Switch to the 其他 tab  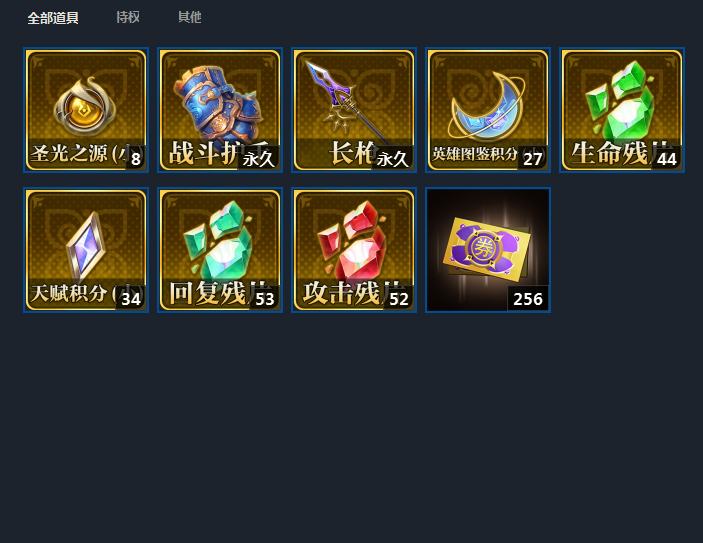click(190, 17)
